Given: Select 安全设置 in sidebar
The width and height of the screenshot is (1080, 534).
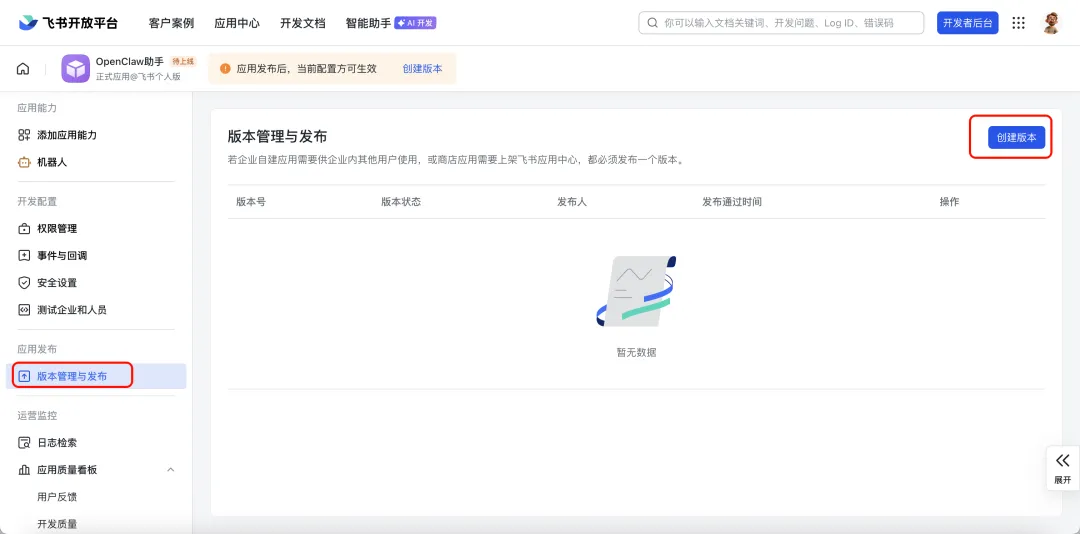Looking at the screenshot, I should [57, 283].
